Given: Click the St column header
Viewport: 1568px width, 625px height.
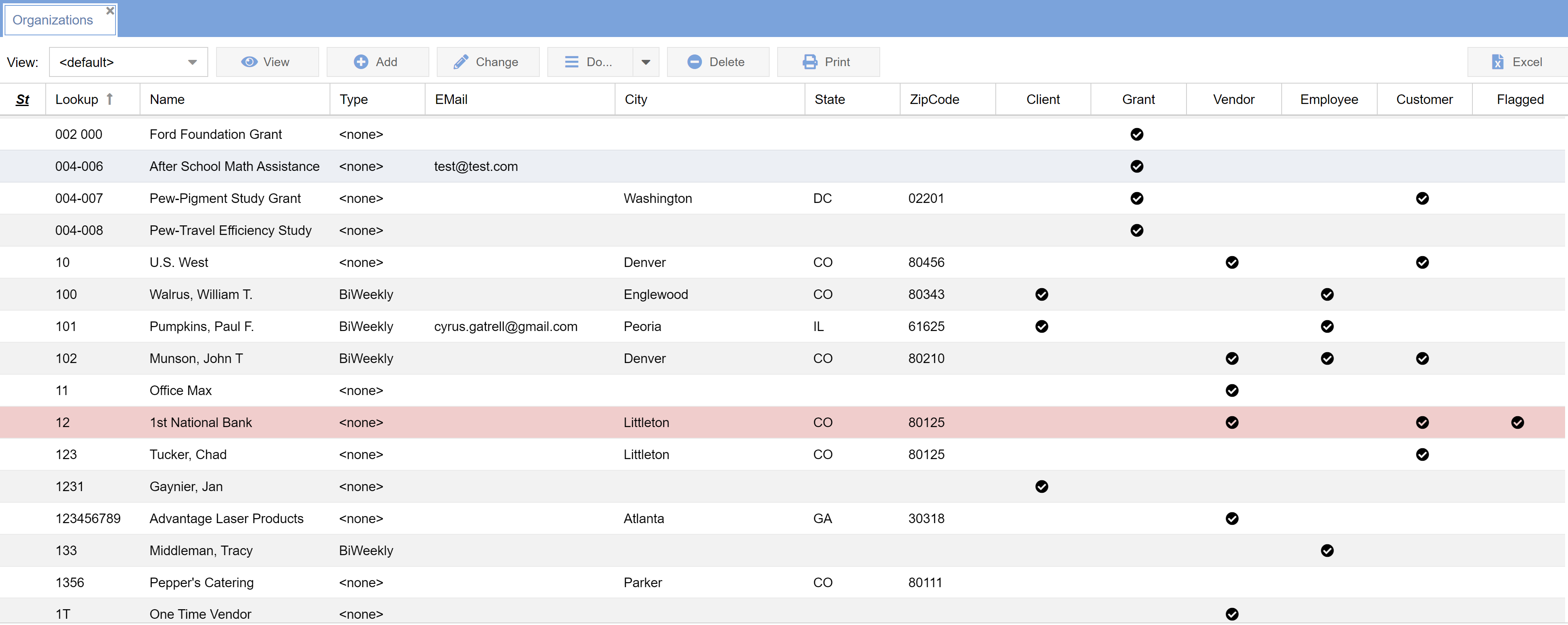Looking at the screenshot, I should click(x=22, y=99).
